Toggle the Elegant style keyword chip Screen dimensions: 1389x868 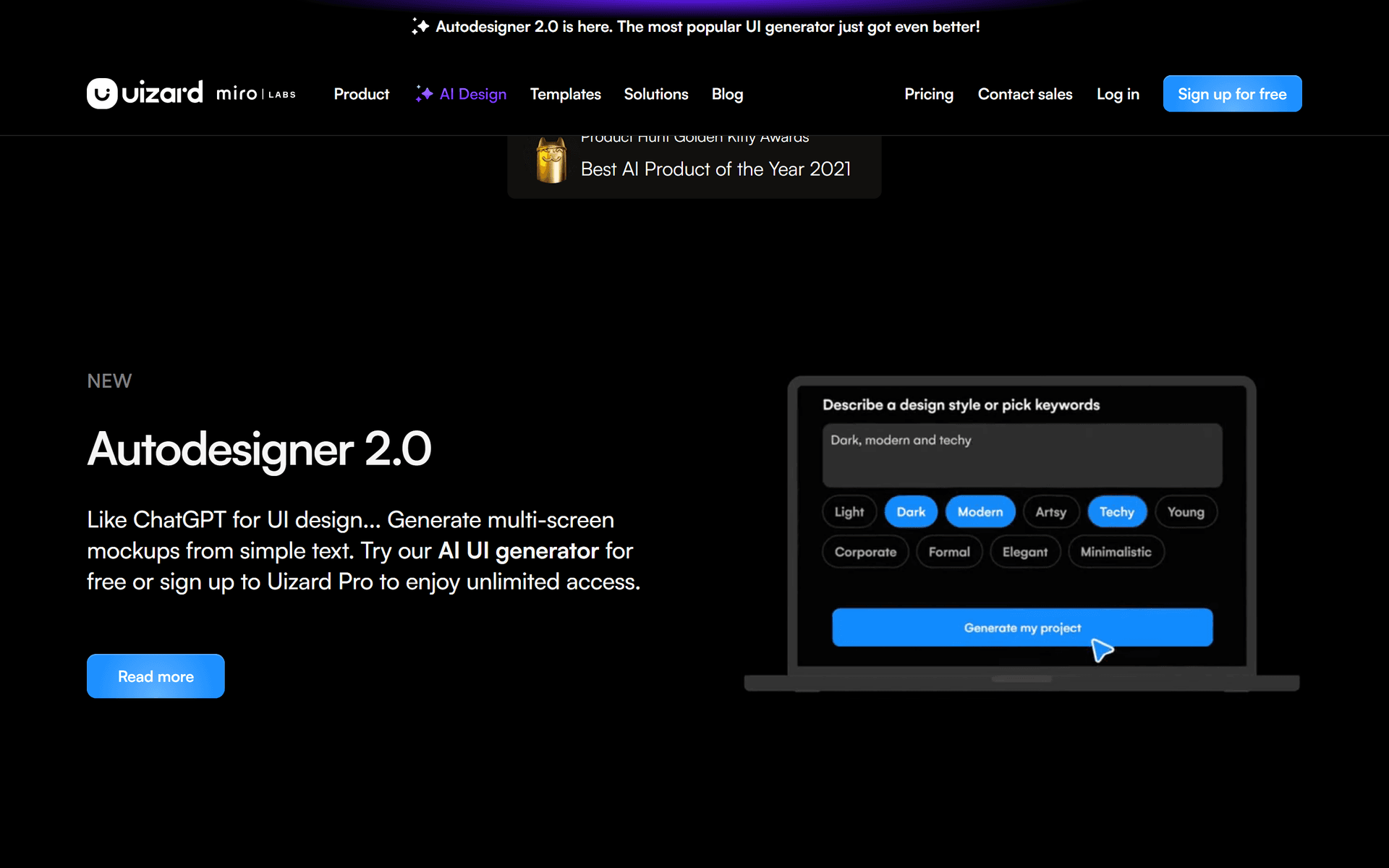coord(1025,552)
